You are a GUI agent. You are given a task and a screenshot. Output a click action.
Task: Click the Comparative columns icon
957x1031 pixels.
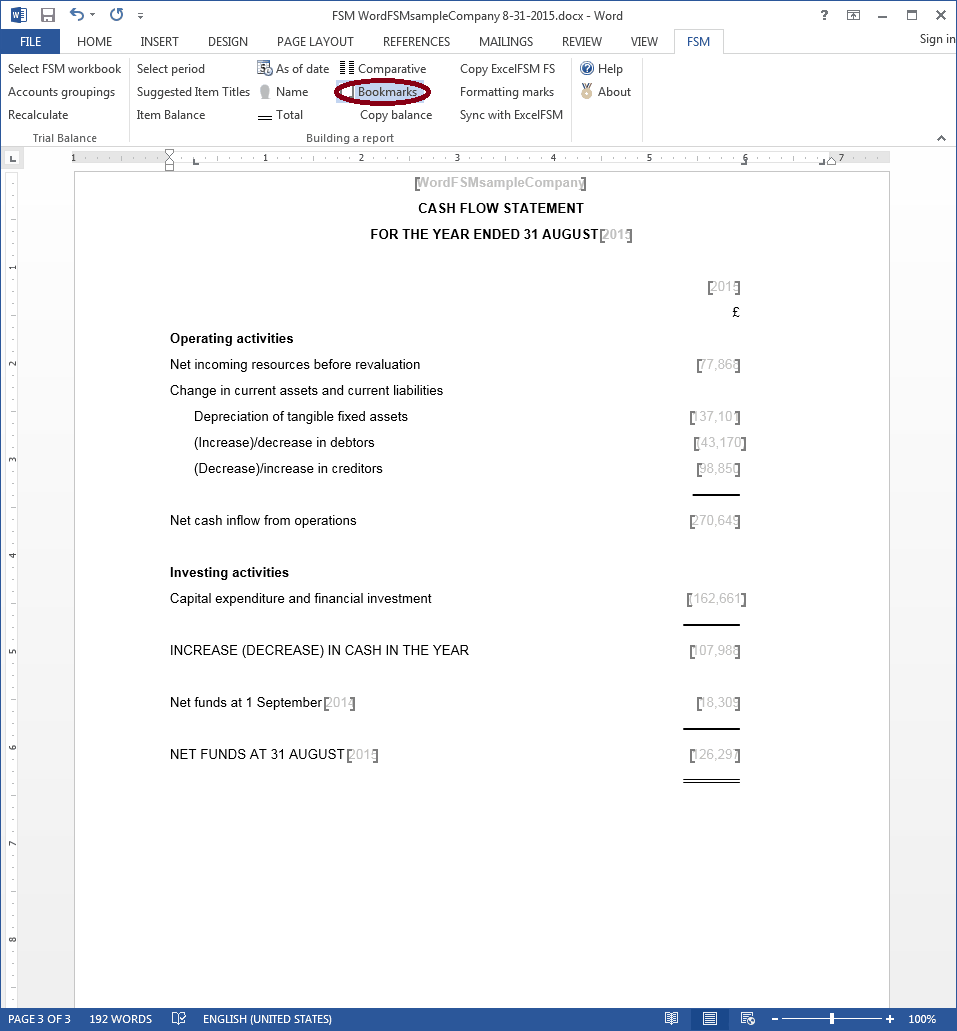click(347, 68)
